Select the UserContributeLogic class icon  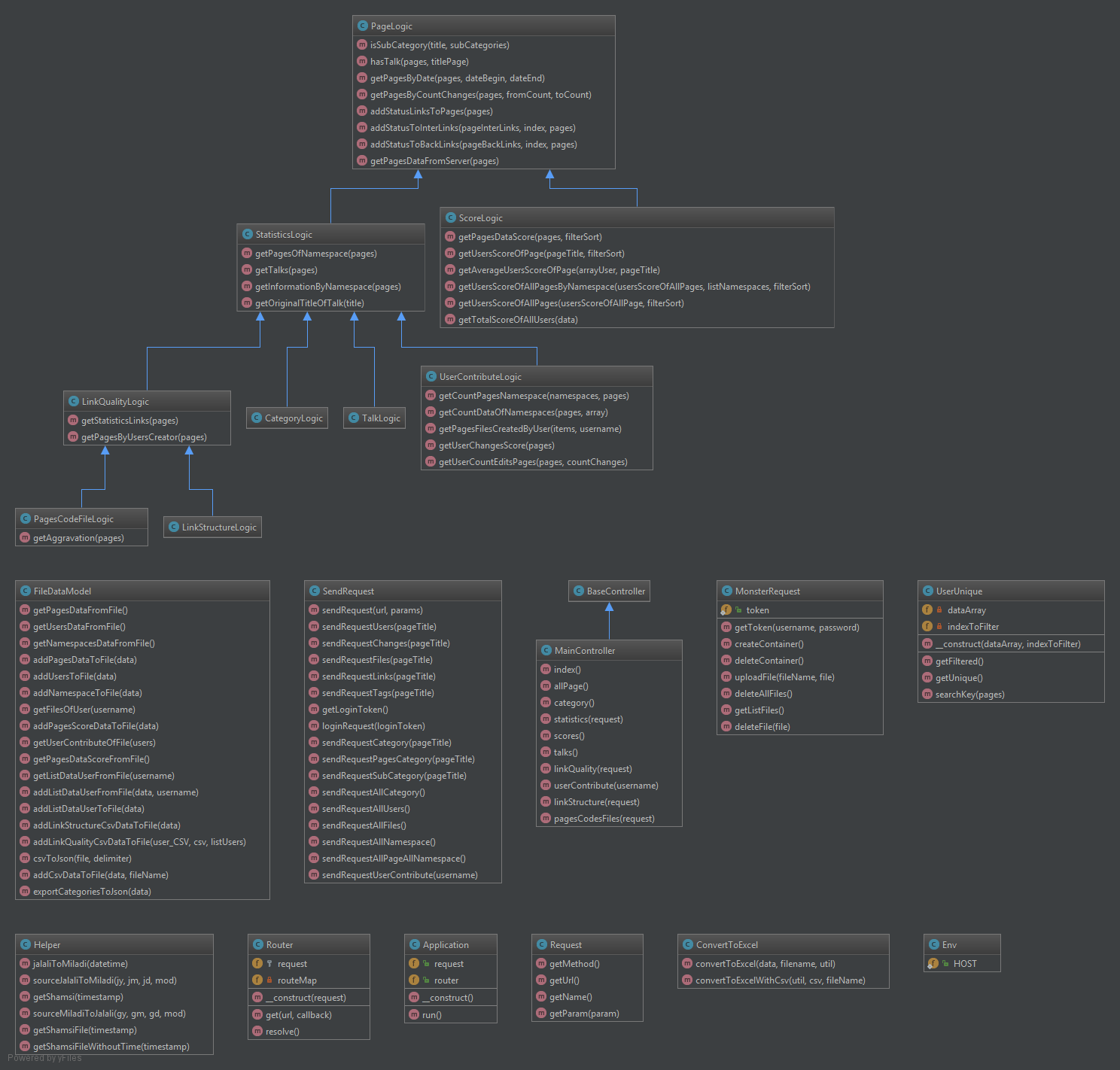click(431, 376)
